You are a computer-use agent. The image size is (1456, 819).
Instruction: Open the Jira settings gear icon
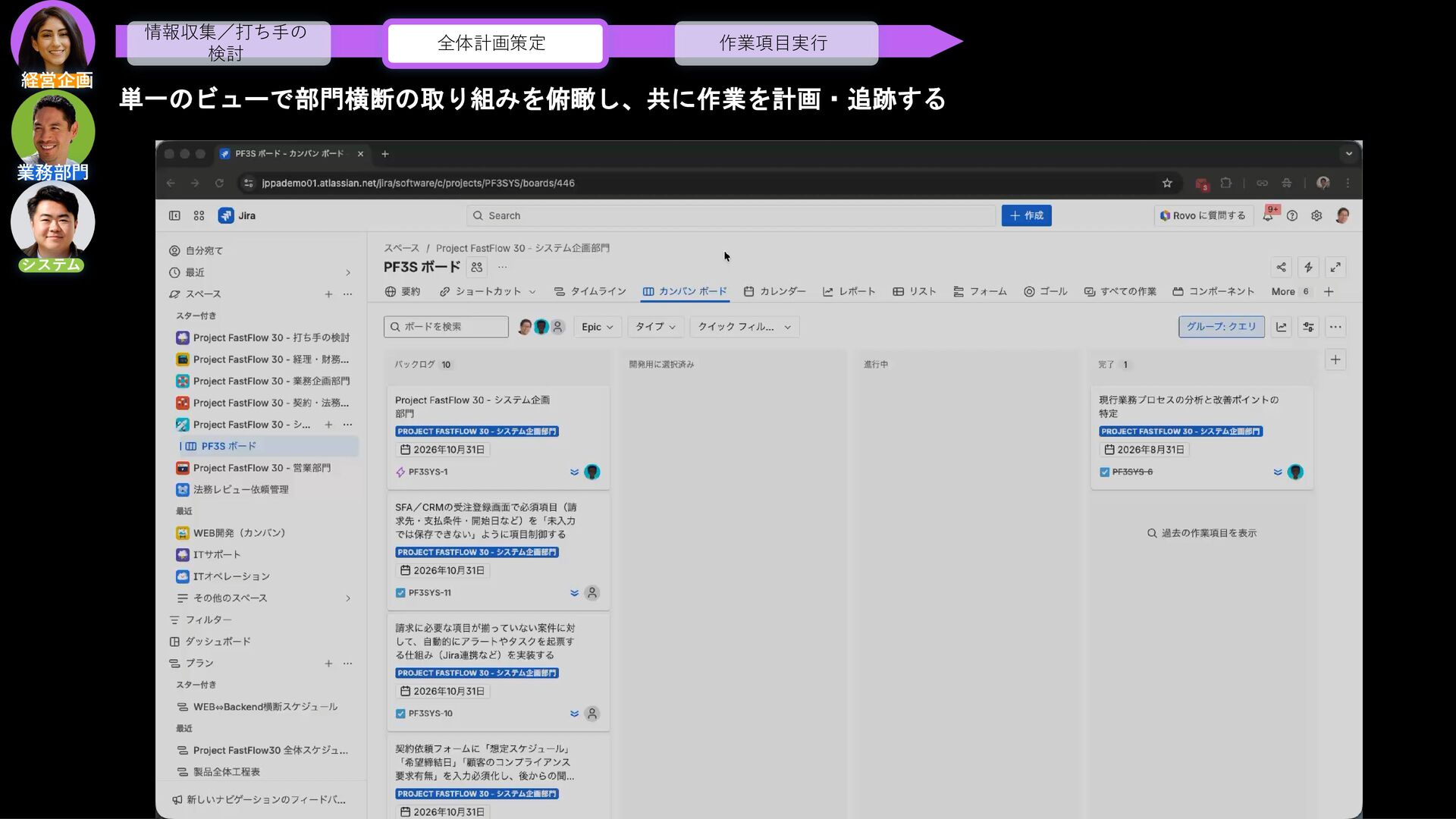point(1316,216)
